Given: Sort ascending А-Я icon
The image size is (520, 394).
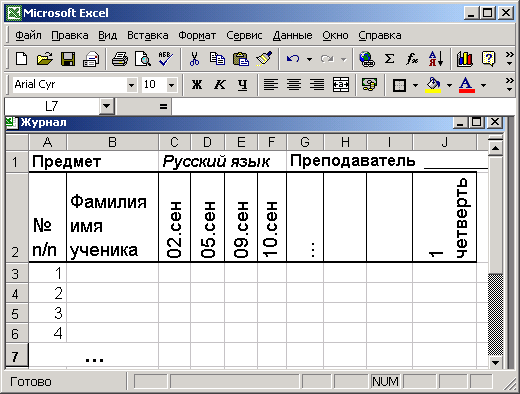Looking at the screenshot, I should [436, 59].
